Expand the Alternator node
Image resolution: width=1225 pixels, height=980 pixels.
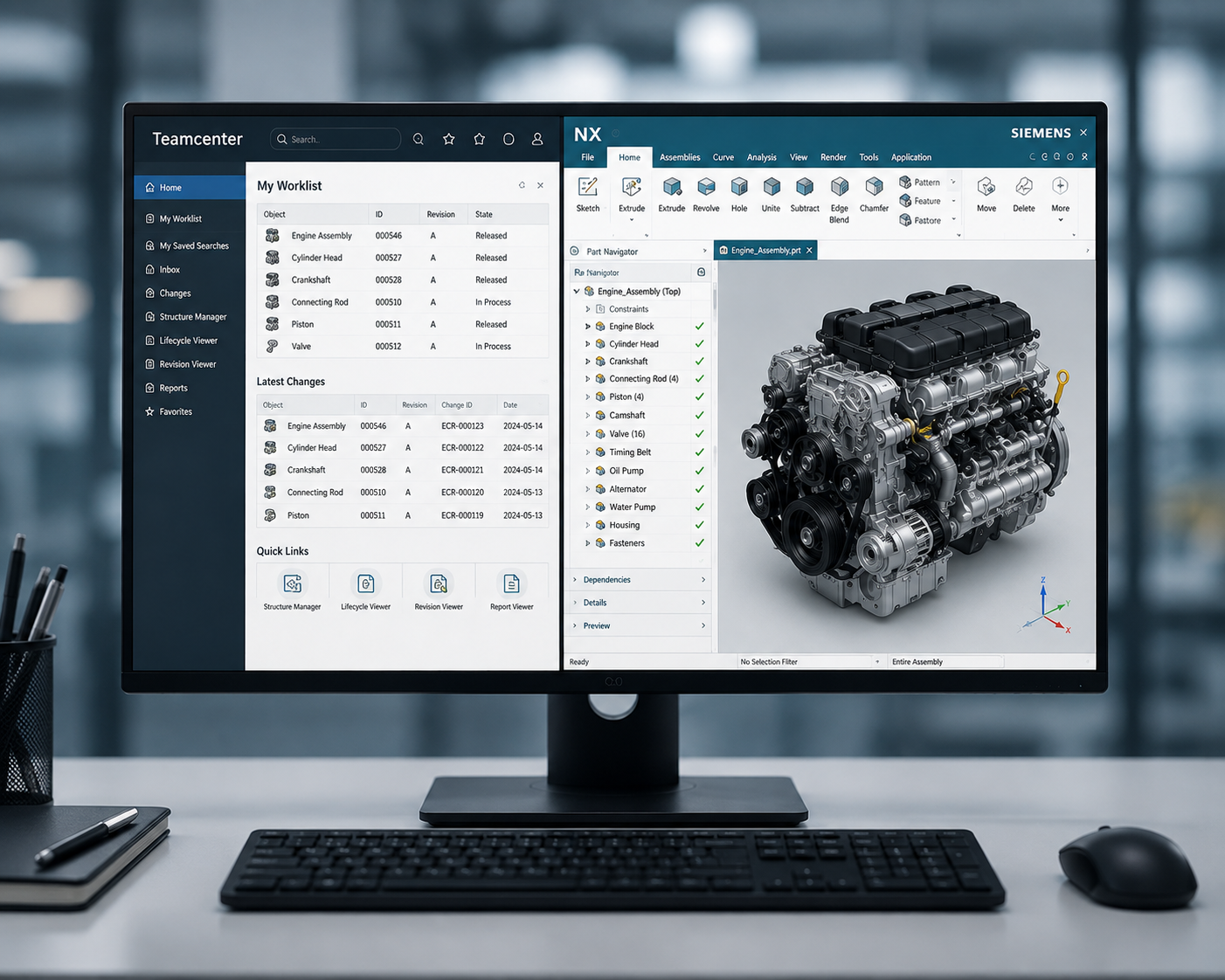pyautogui.click(x=588, y=489)
